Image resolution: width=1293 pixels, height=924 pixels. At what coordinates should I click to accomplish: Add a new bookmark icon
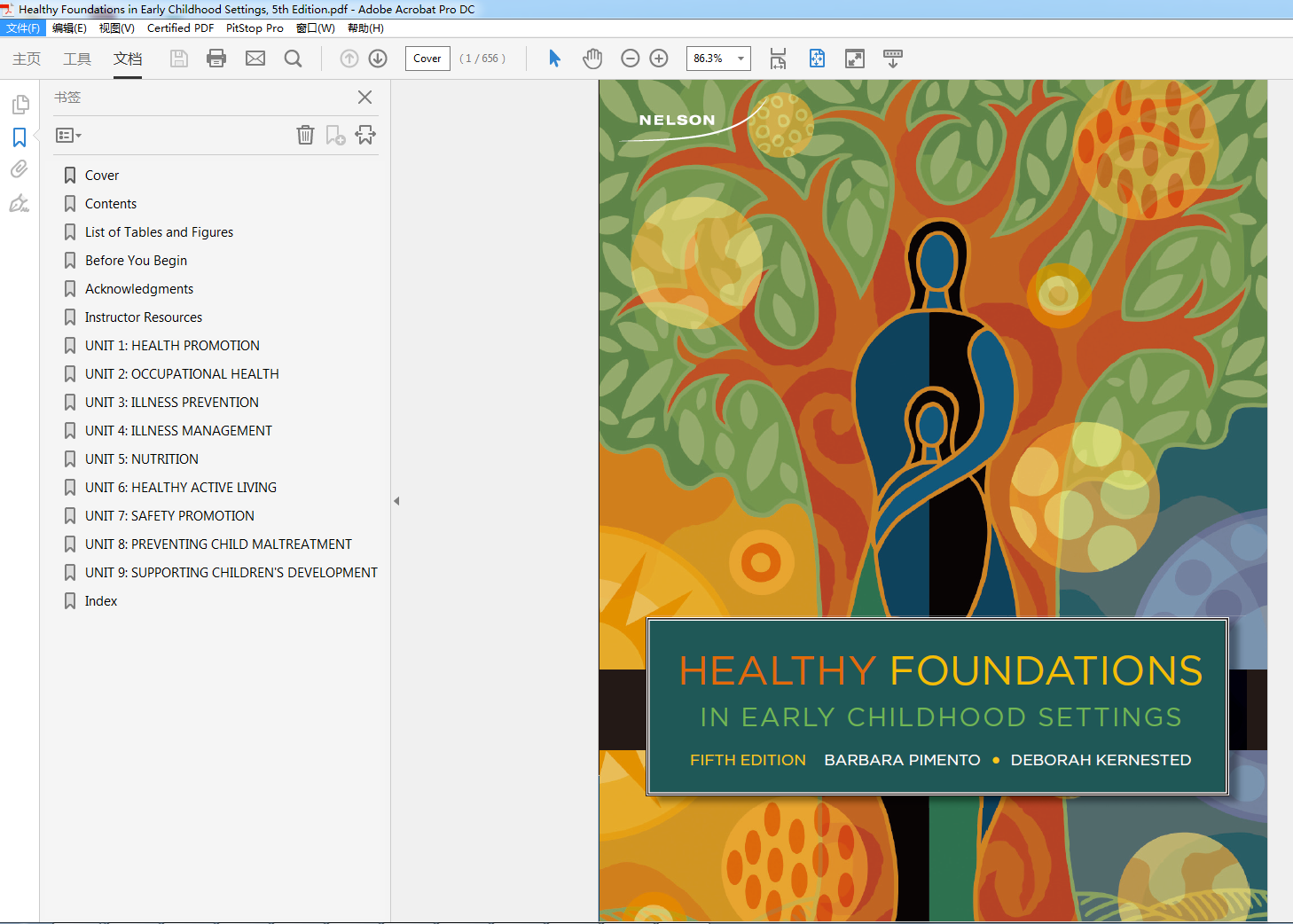coord(335,135)
